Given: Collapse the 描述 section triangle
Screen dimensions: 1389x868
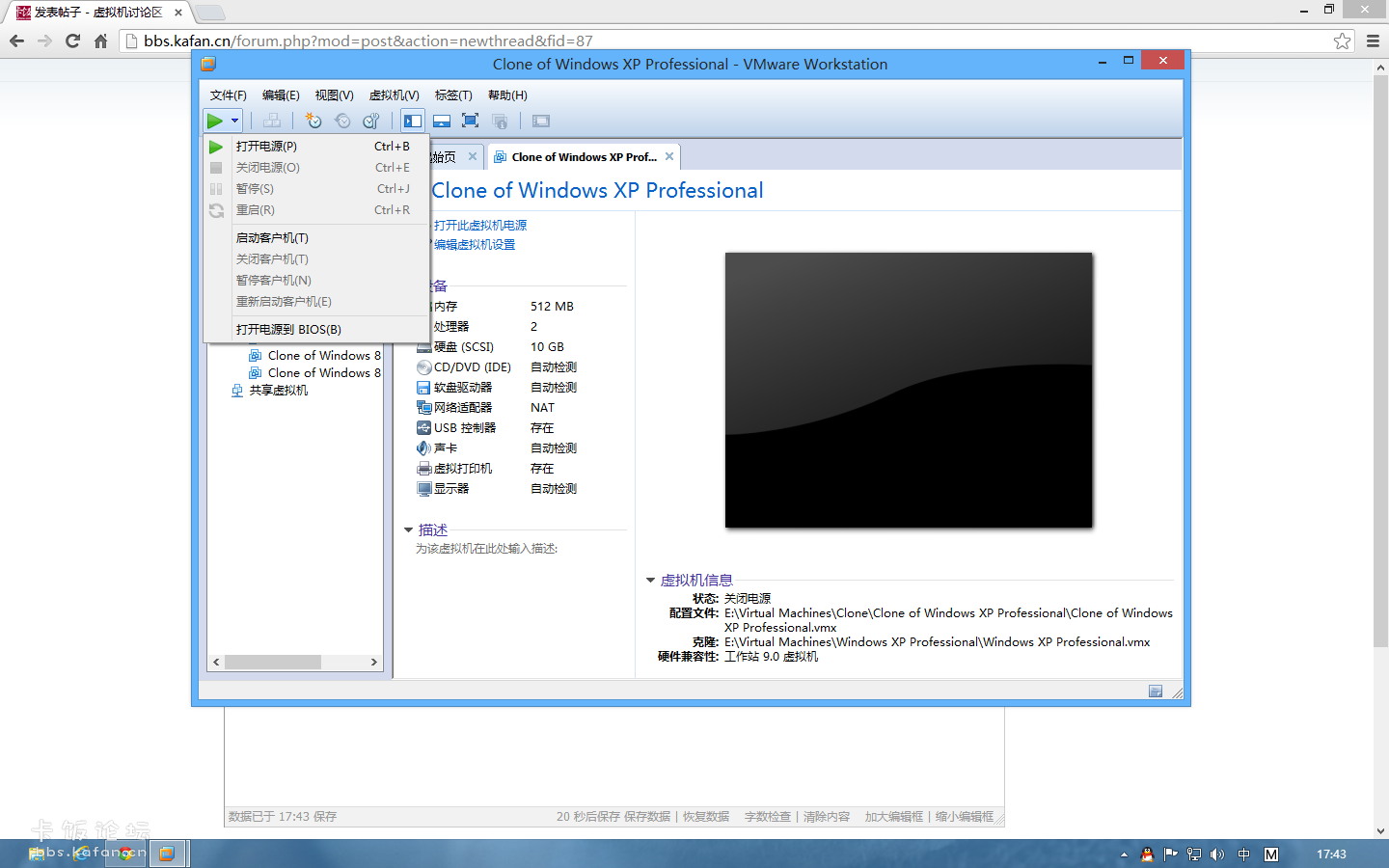Looking at the screenshot, I should click(409, 530).
